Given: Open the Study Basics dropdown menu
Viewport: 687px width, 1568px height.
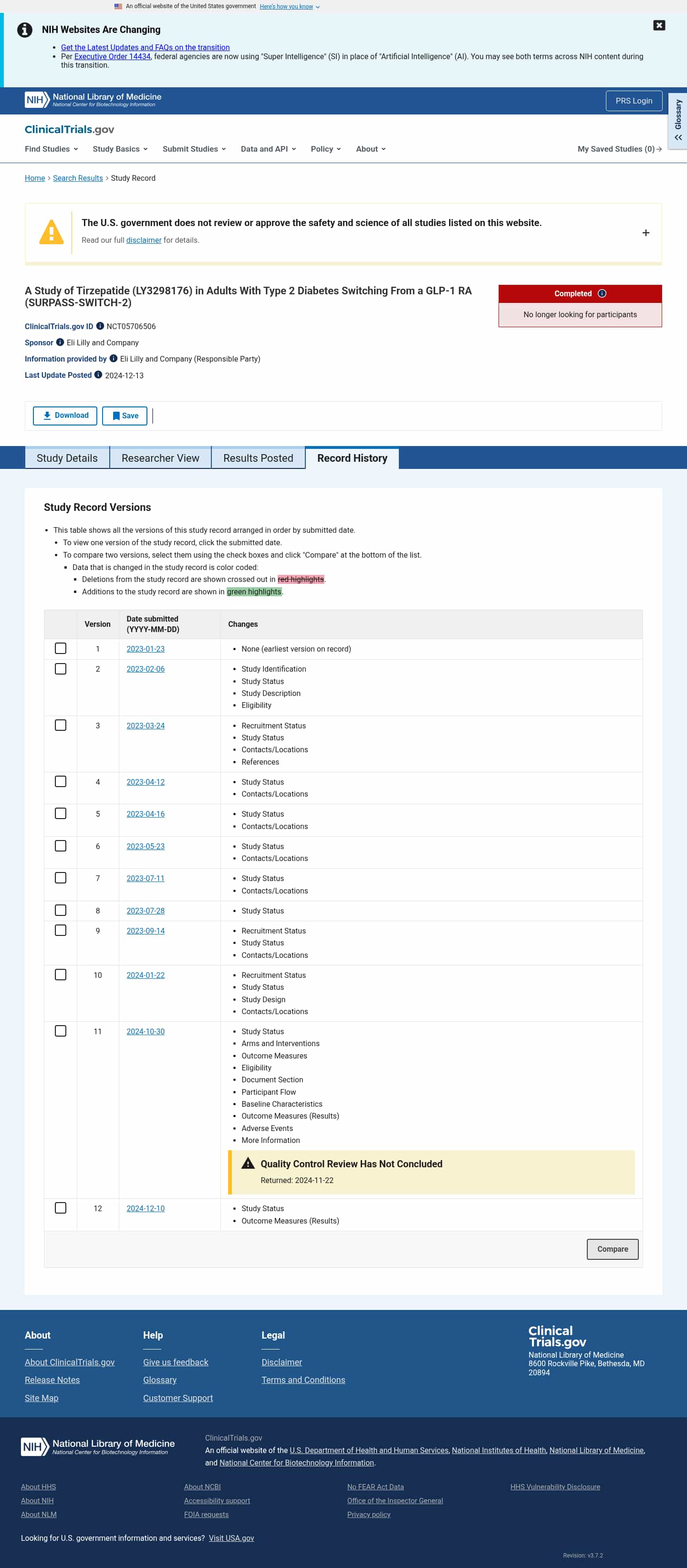Looking at the screenshot, I should pyautogui.click(x=120, y=149).
